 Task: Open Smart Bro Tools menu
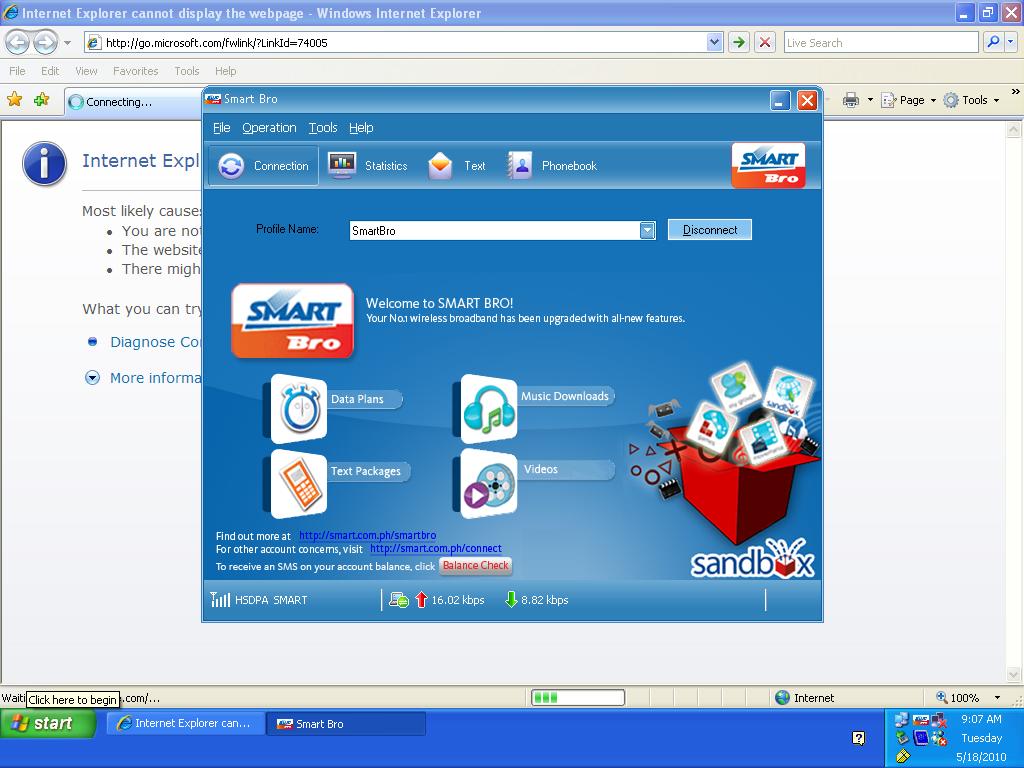click(x=323, y=128)
